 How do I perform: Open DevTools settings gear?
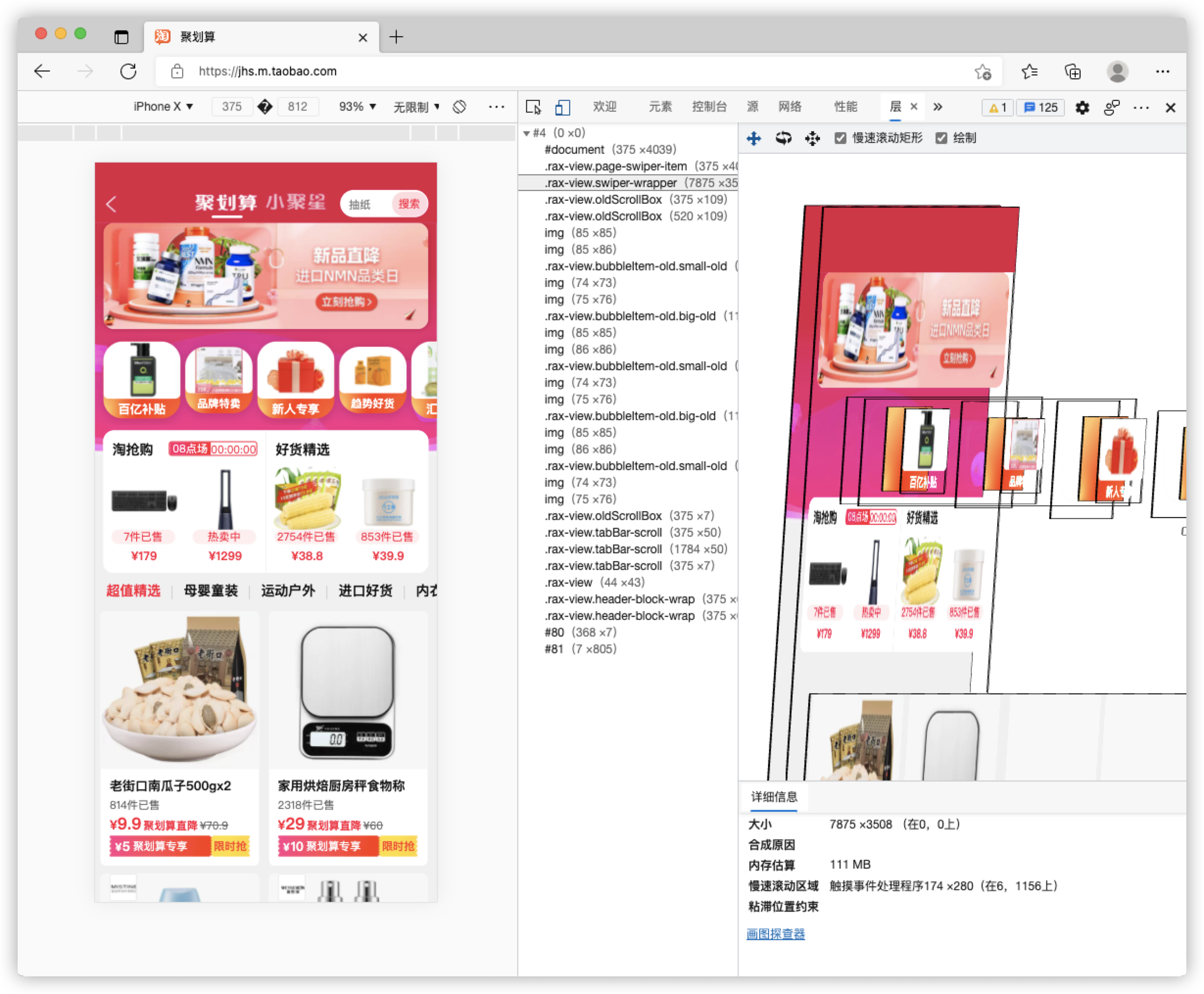(1082, 107)
